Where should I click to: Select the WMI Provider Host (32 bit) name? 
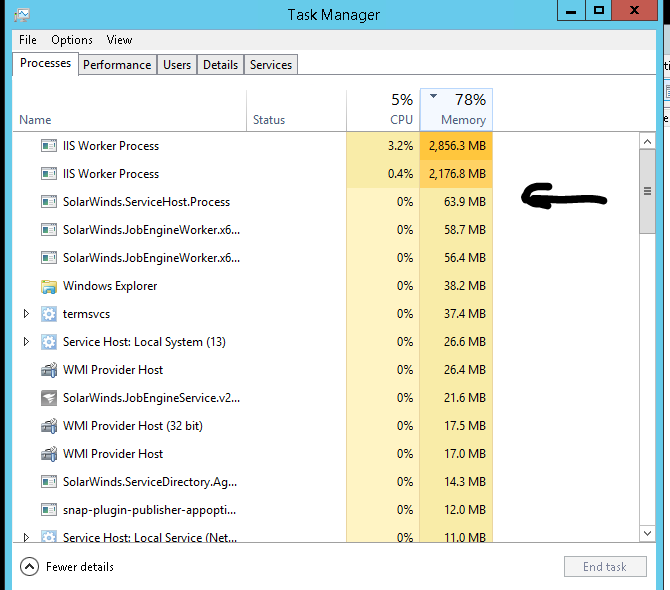[132, 426]
